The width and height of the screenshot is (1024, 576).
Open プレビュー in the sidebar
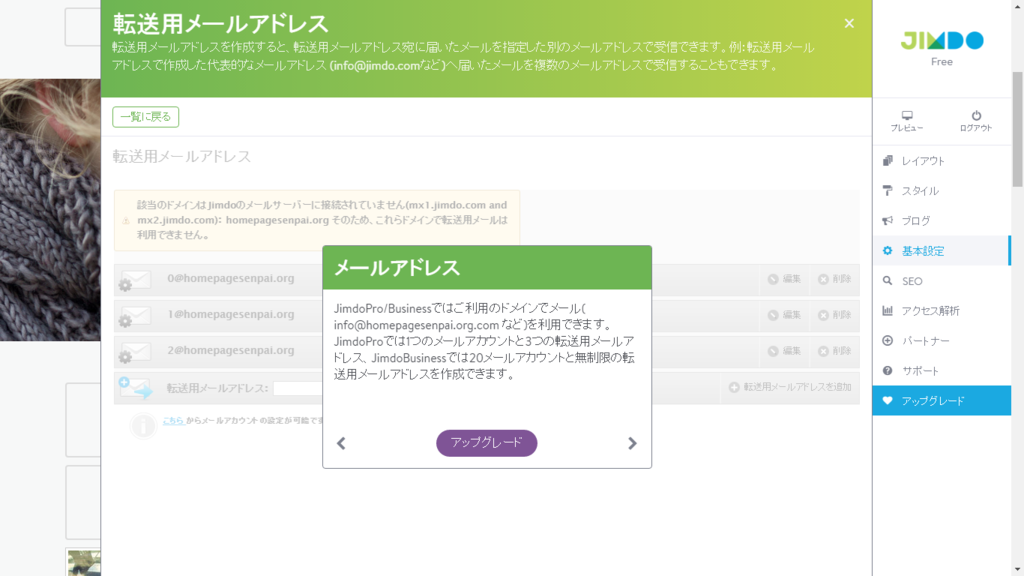click(907, 121)
